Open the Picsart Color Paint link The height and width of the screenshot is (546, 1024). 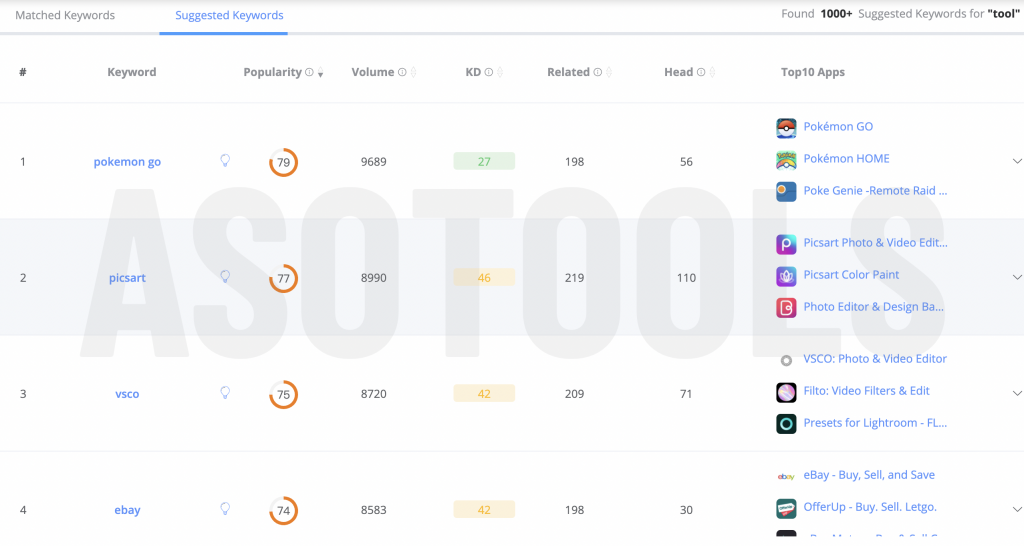851,275
